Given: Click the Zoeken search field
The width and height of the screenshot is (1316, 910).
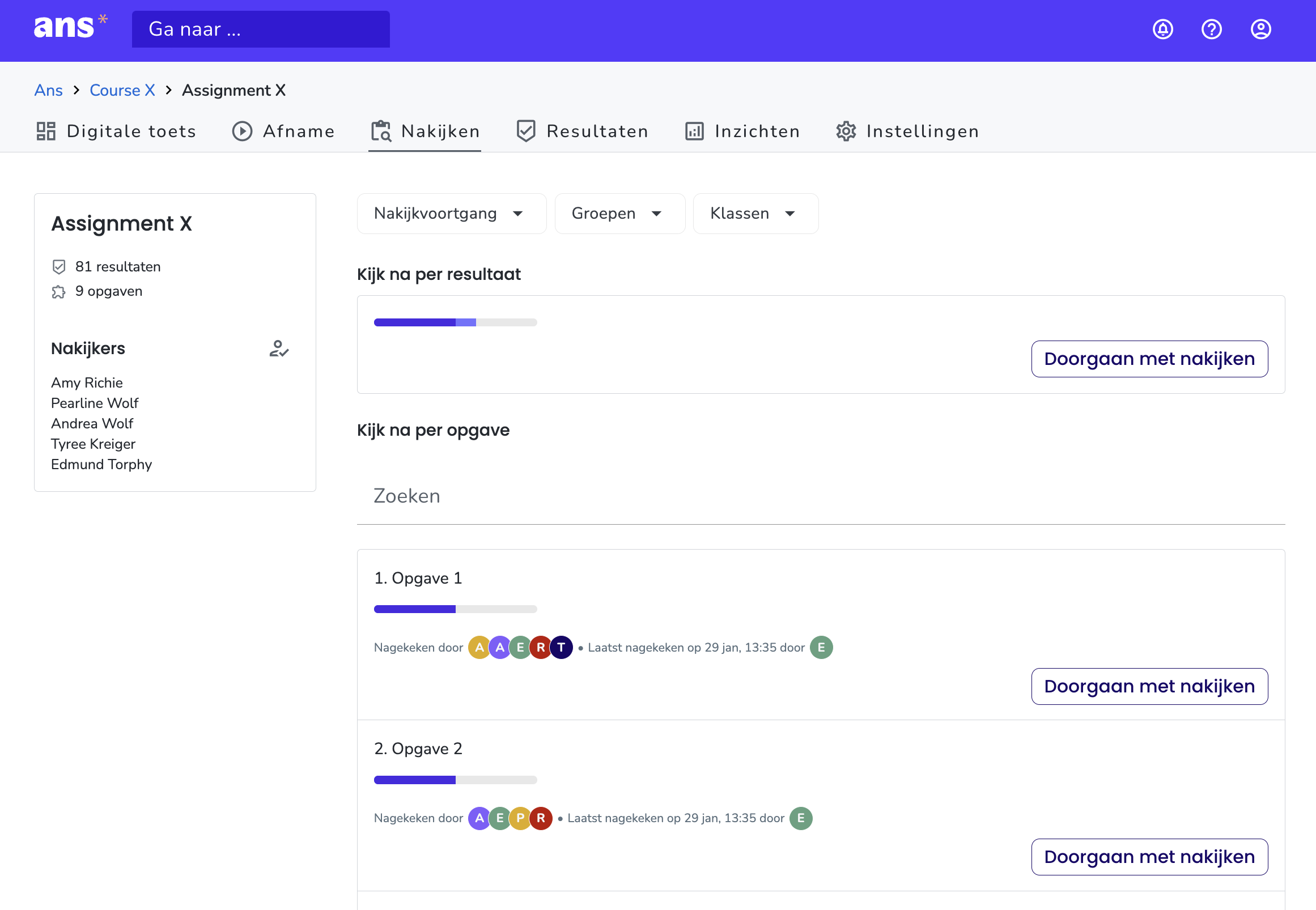Looking at the screenshot, I should (821, 496).
